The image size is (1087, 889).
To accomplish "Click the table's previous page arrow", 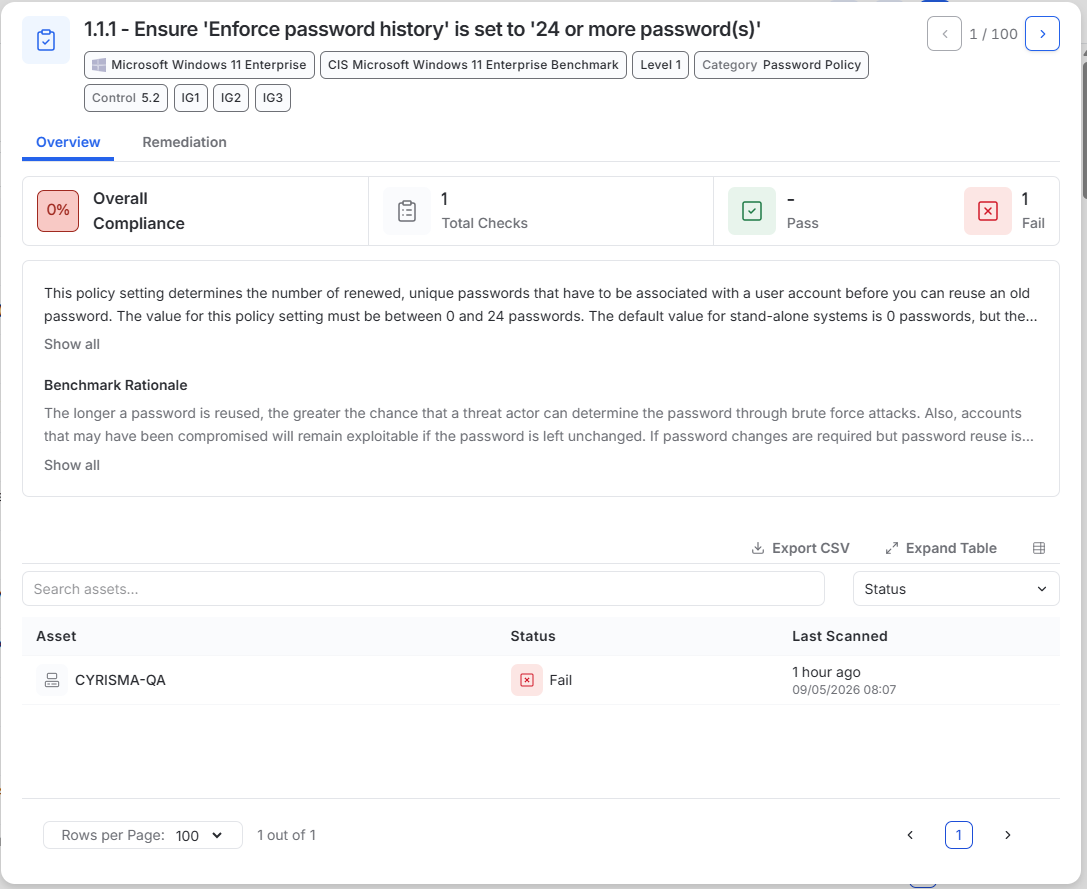I will (x=910, y=835).
